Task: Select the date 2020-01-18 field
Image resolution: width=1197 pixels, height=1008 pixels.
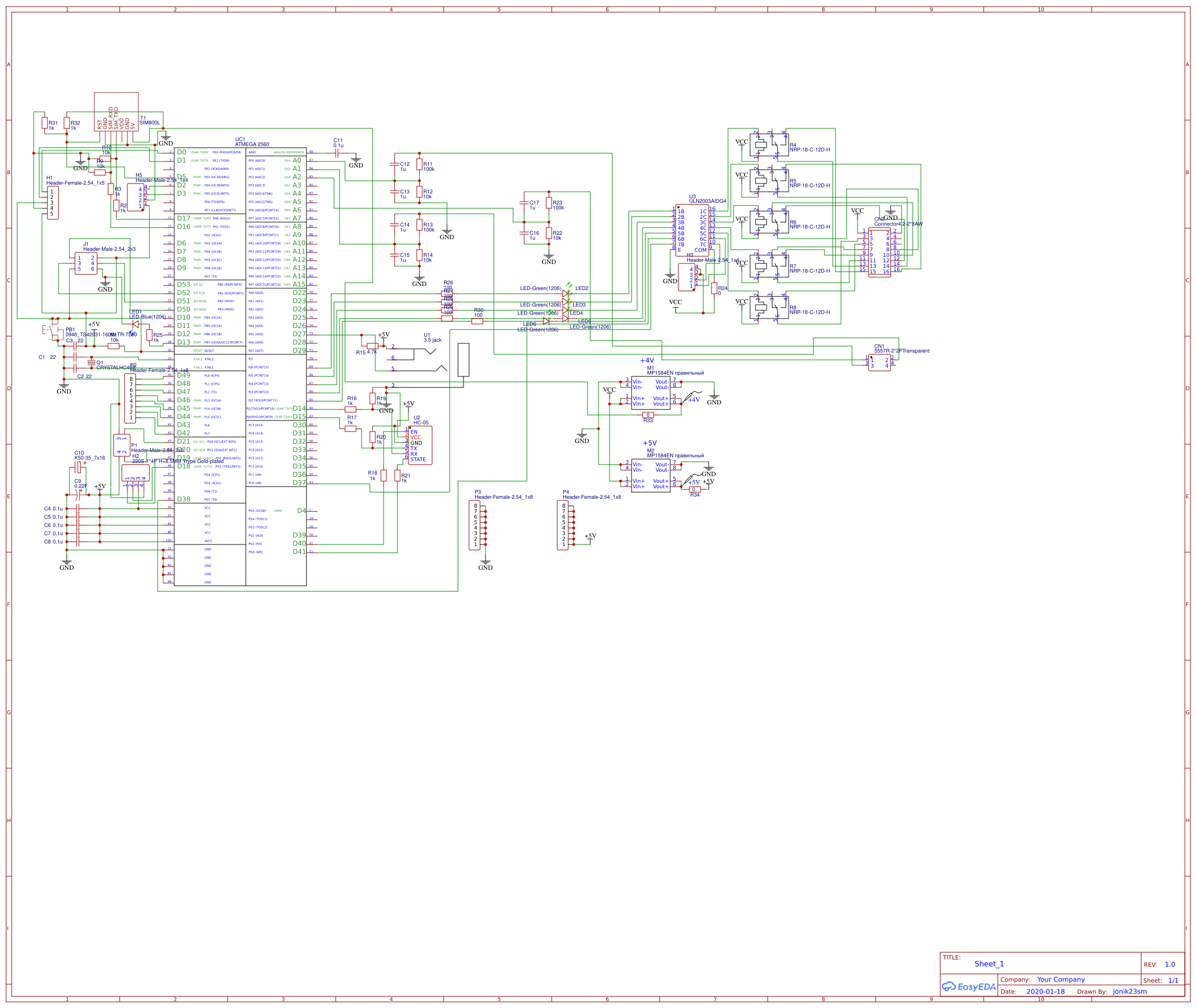Action: [1045, 991]
